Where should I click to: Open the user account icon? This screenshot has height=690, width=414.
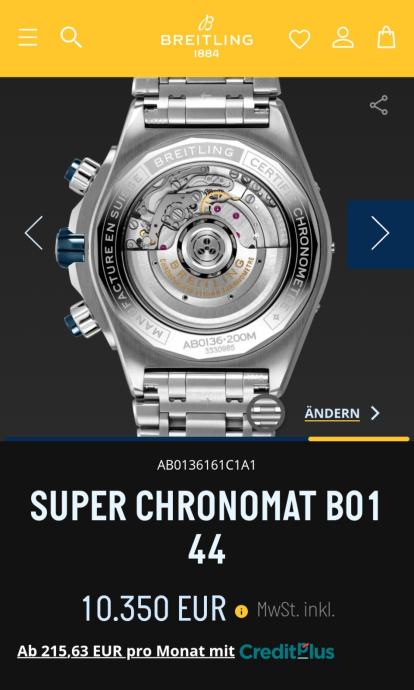tap(343, 37)
